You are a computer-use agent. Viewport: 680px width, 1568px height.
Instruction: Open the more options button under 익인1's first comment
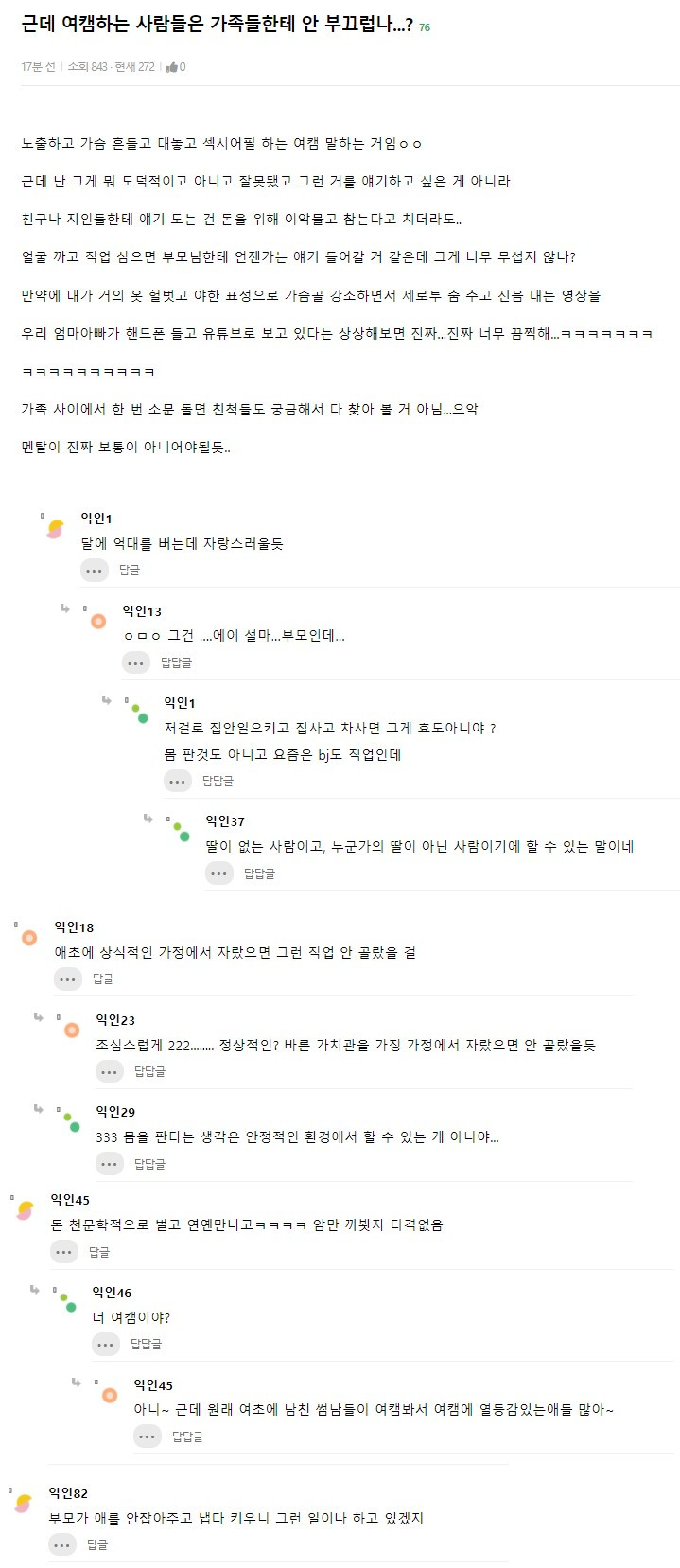pos(95,570)
